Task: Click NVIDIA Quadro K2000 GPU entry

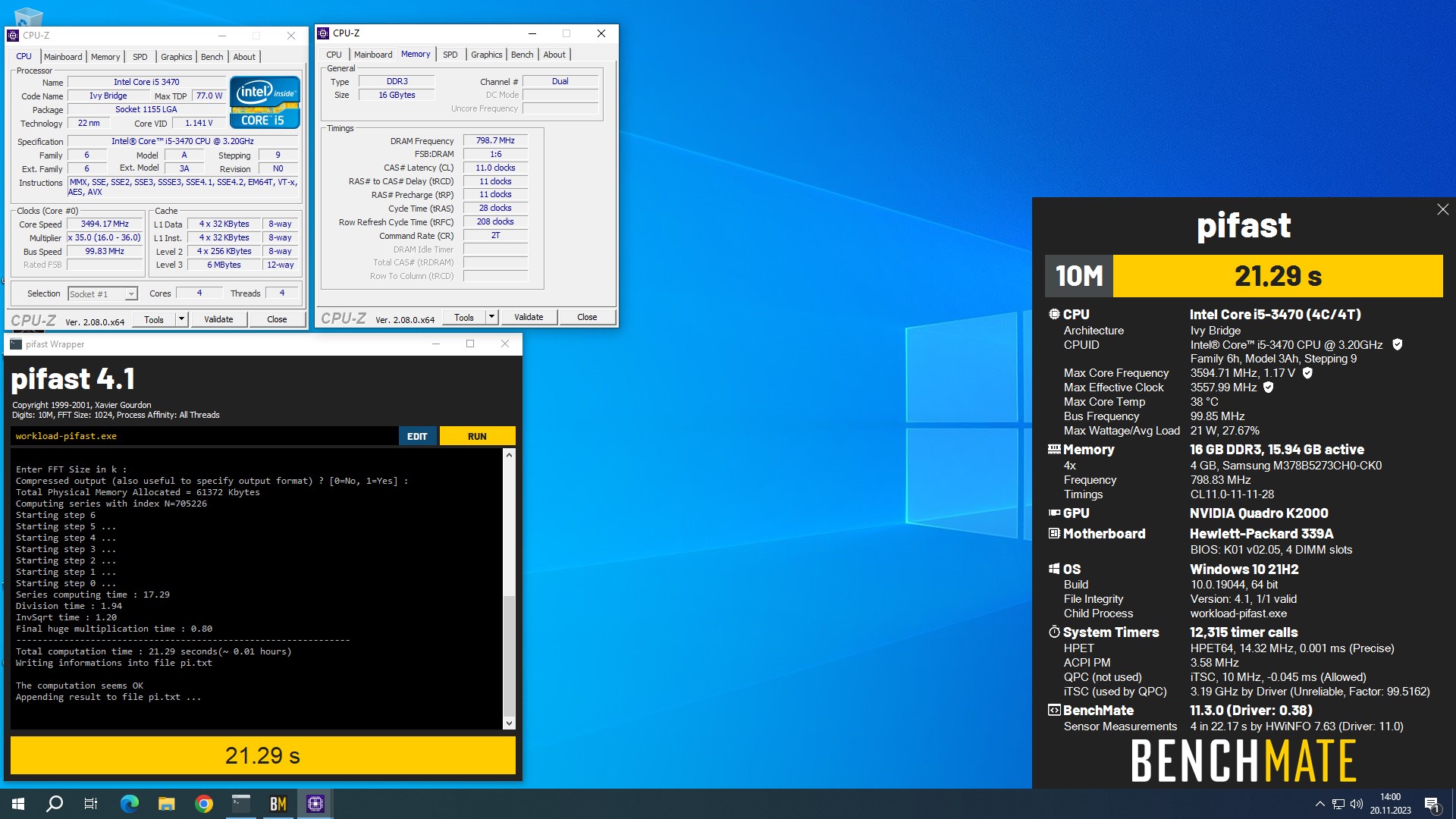Action: tap(1259, 513)
